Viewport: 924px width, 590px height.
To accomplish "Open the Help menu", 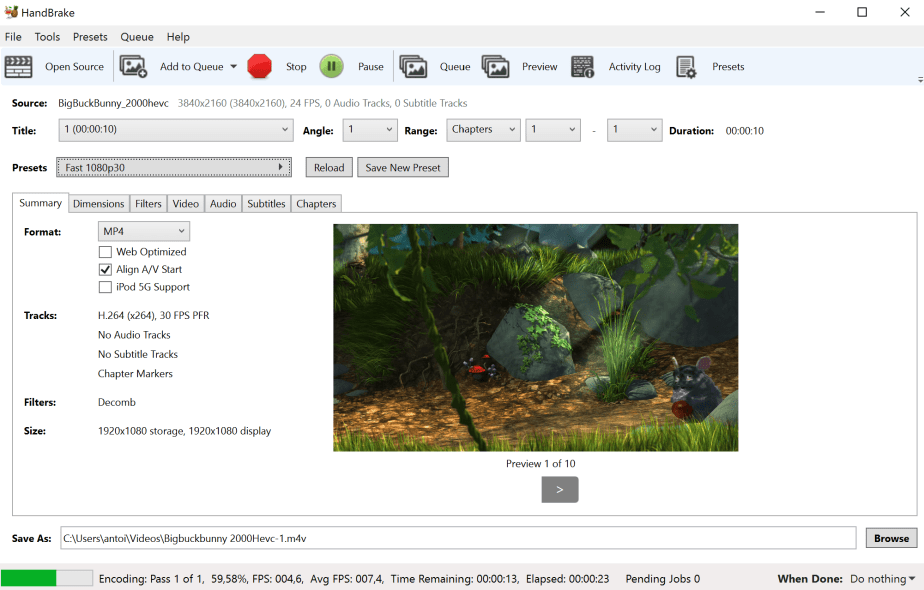I will coord(178,37).
